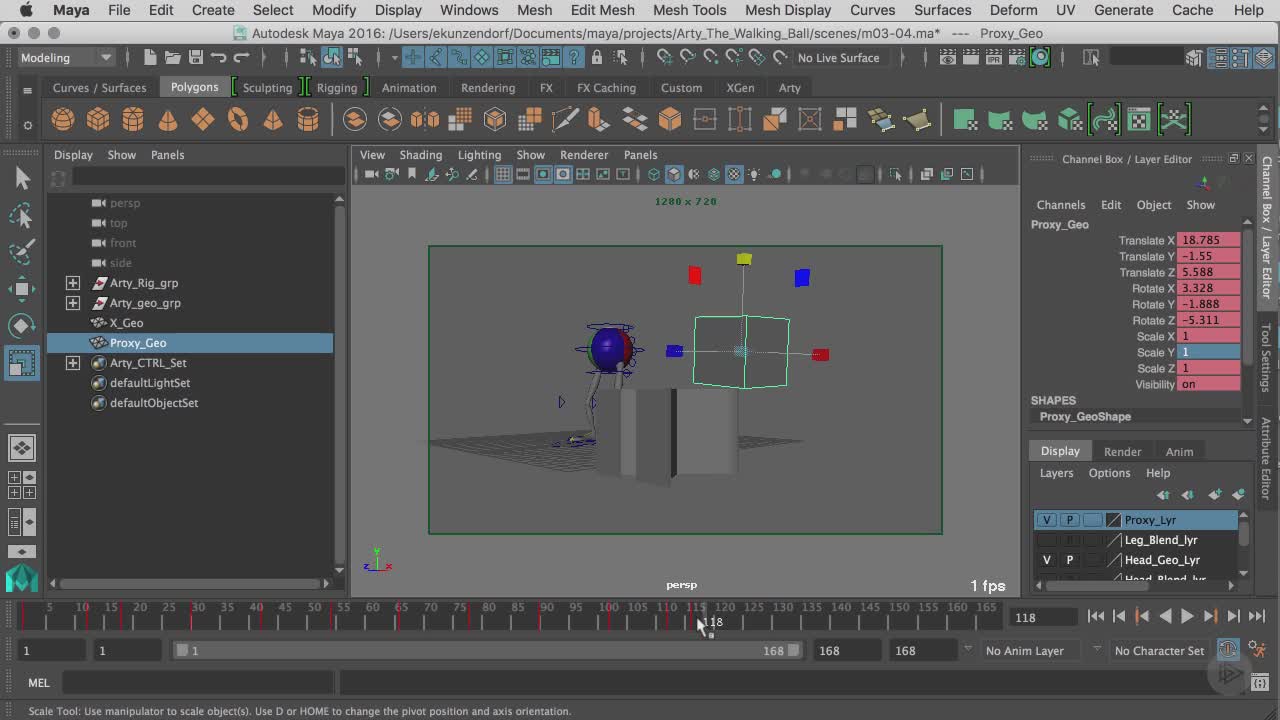Open the layer editor Options menu
The width and height of the screenshot is (1280, 720).
(x=1109, y=473)
